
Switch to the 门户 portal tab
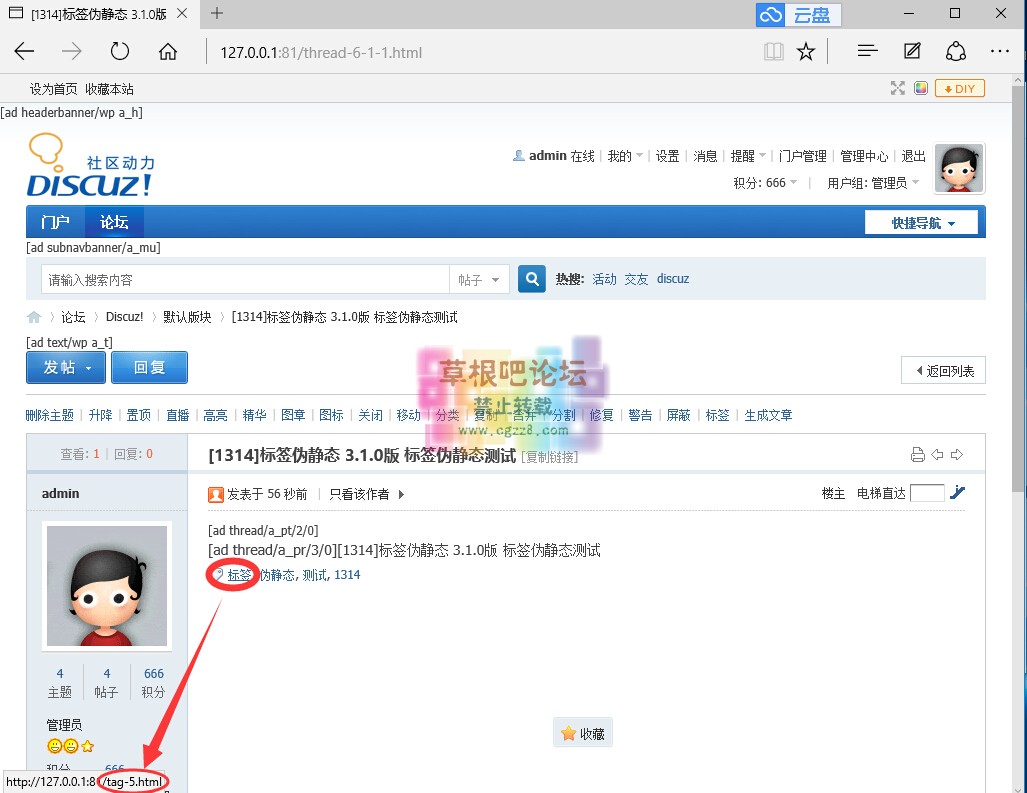pyautogui.click(x=55, y=222)
